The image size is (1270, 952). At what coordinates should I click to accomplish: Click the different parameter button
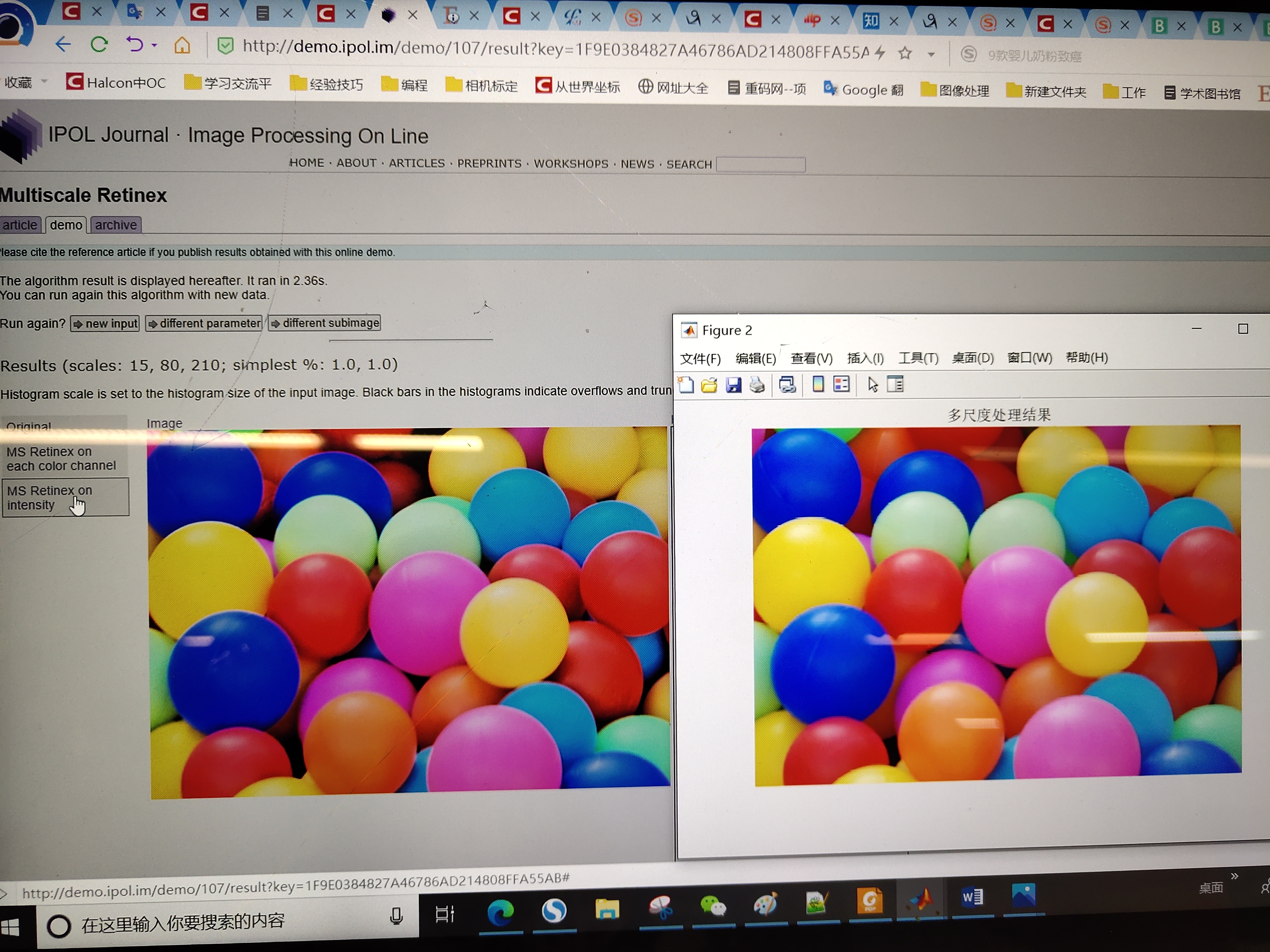[x=204, y=323]
